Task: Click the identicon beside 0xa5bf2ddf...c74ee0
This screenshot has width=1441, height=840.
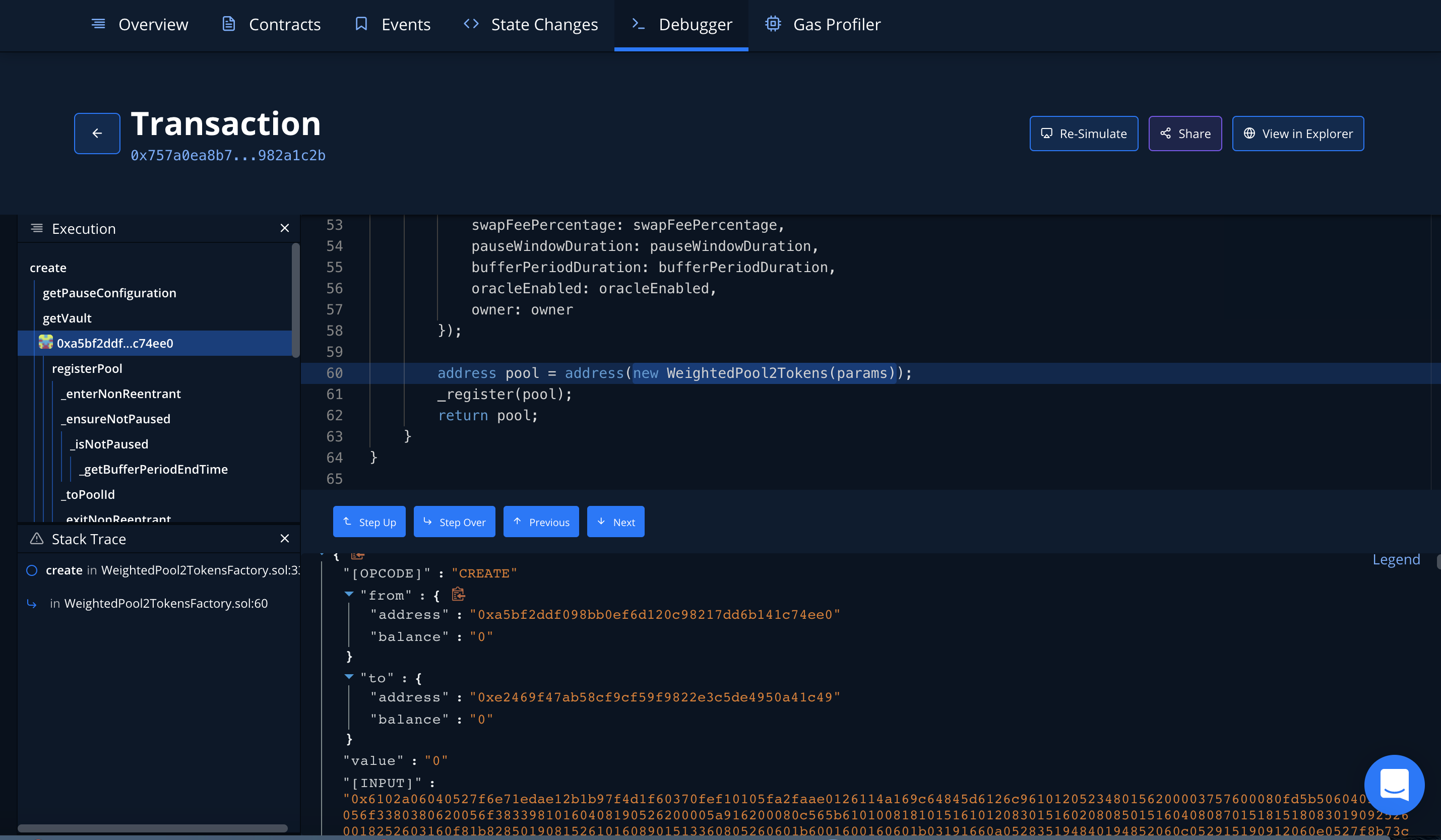Action: click(46, 342)
